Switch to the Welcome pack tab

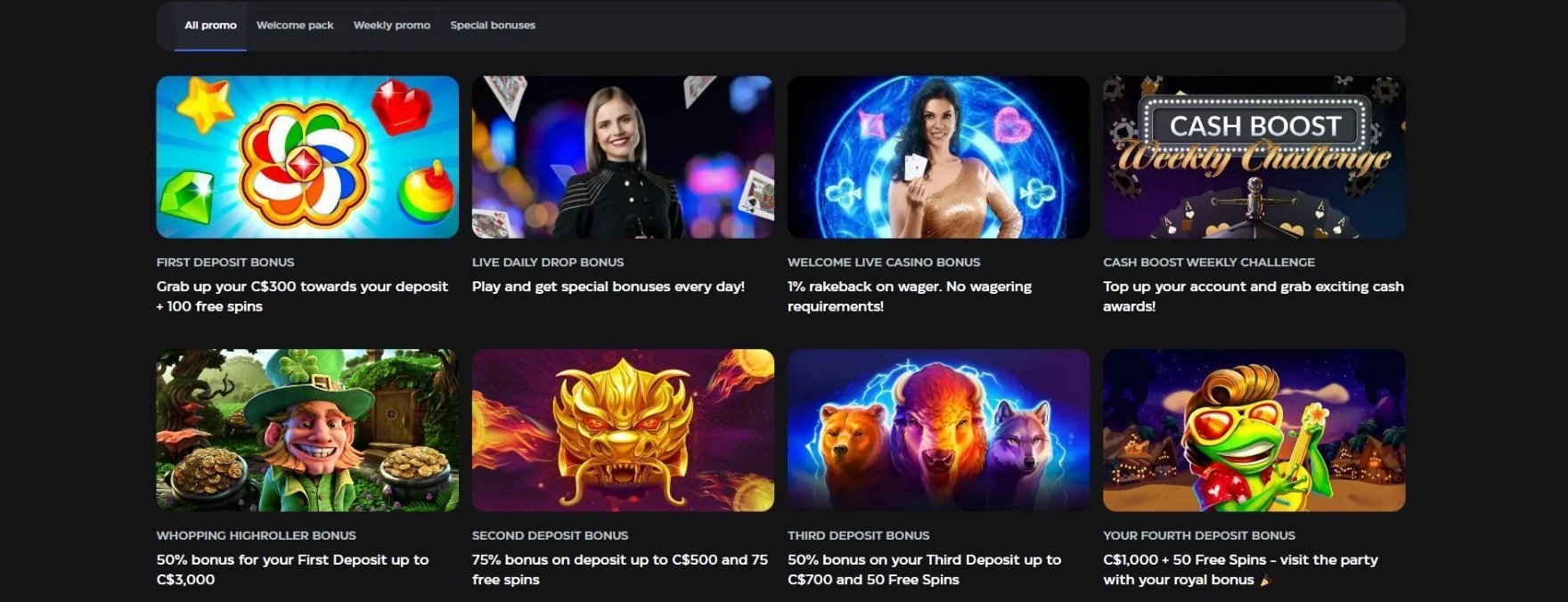point(295,25)
